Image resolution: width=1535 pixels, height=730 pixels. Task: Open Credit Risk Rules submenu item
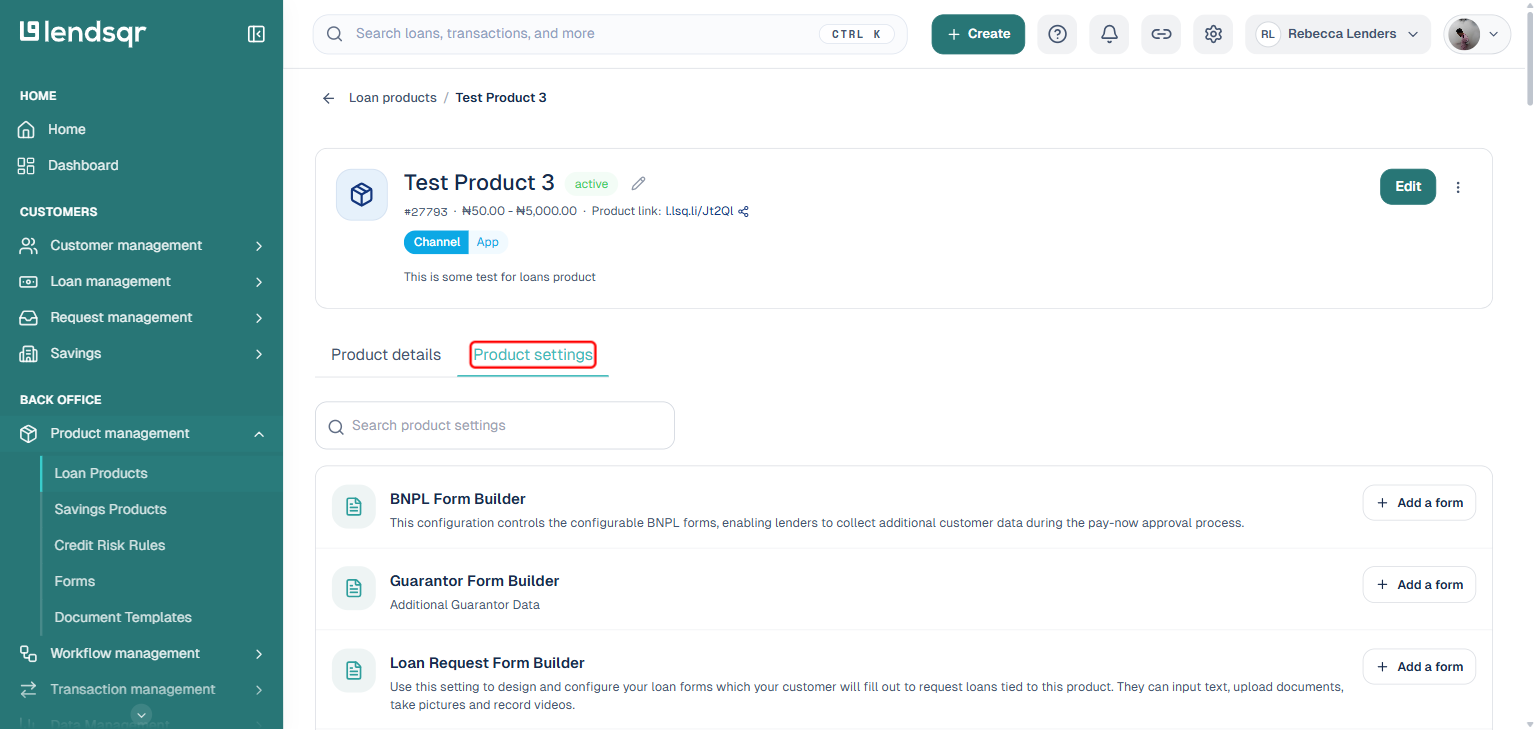(x=161, y=545)
